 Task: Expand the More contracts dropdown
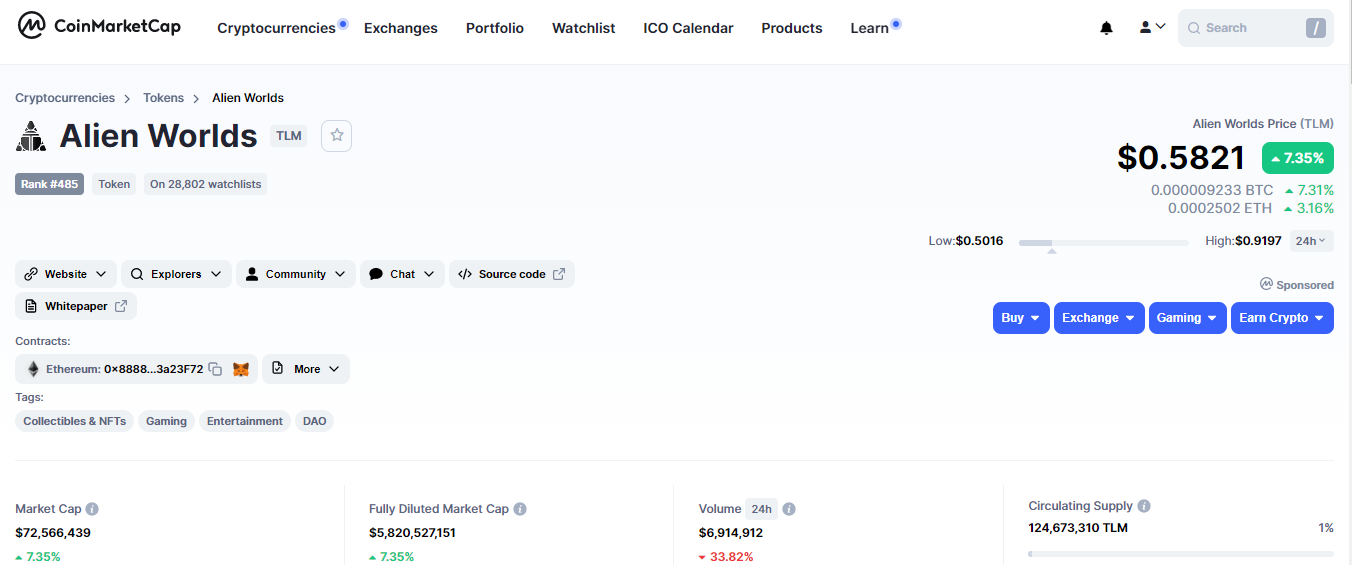[306, 369]
